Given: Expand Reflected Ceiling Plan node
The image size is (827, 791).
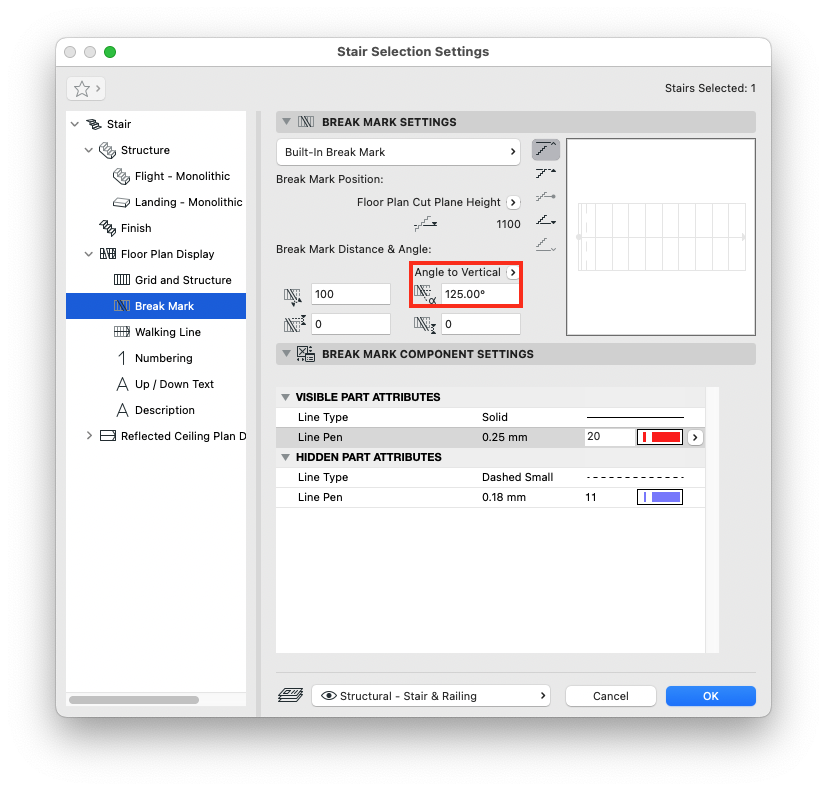Looking at the screenshot, I should tap(89, 436).
